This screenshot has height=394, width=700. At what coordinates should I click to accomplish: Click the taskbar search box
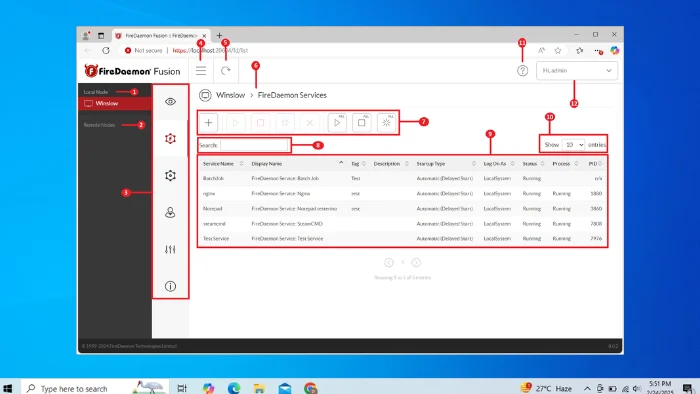(x=94, y=388)
